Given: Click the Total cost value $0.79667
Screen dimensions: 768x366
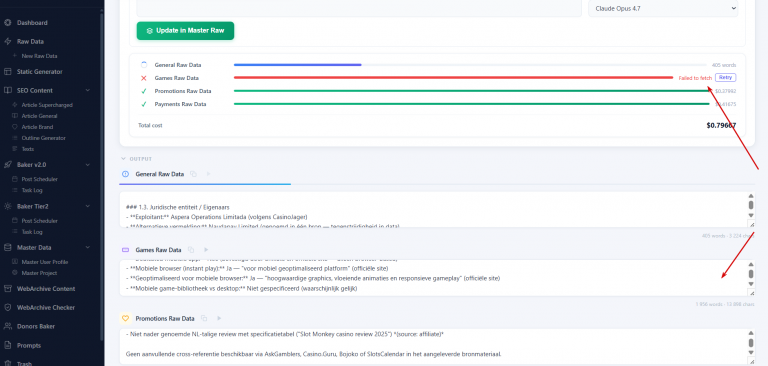Looking at the screenshot, I should click(721, 125).
